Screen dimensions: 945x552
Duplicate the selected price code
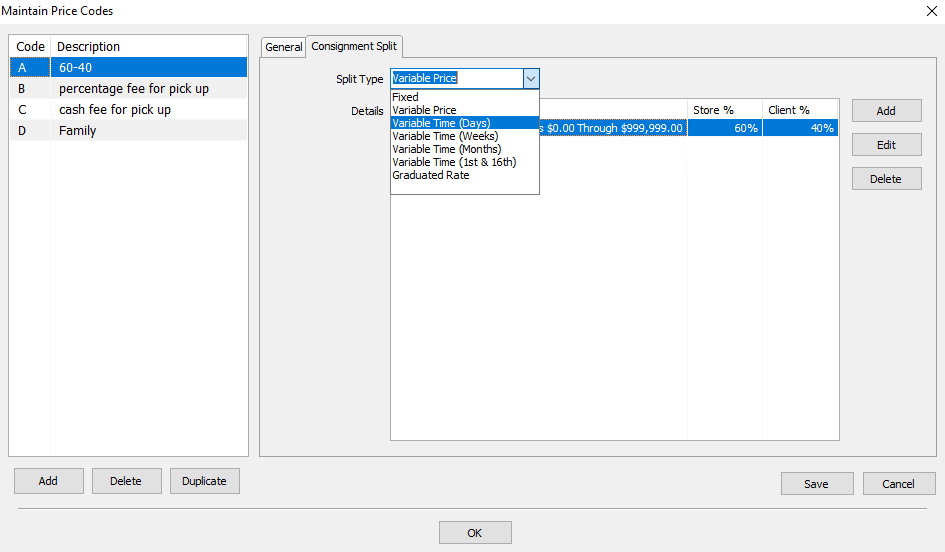pos(204,481)
